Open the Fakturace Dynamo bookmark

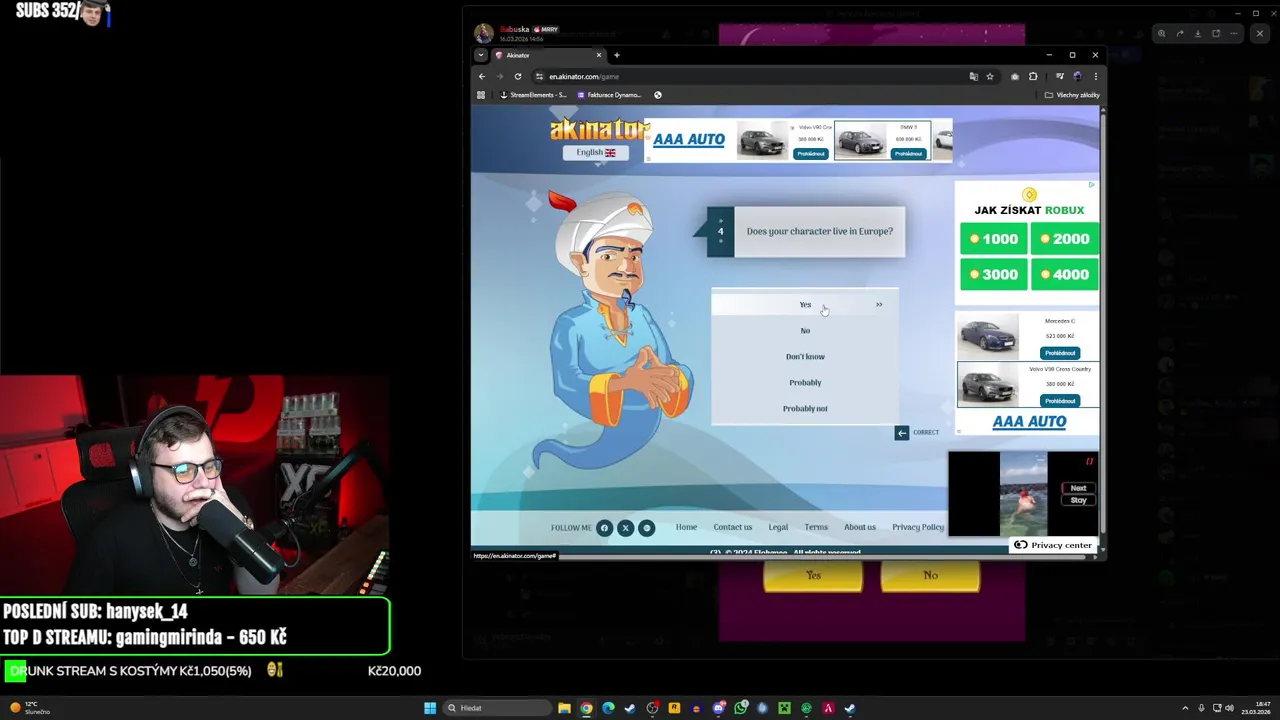[x=609, y=95]
